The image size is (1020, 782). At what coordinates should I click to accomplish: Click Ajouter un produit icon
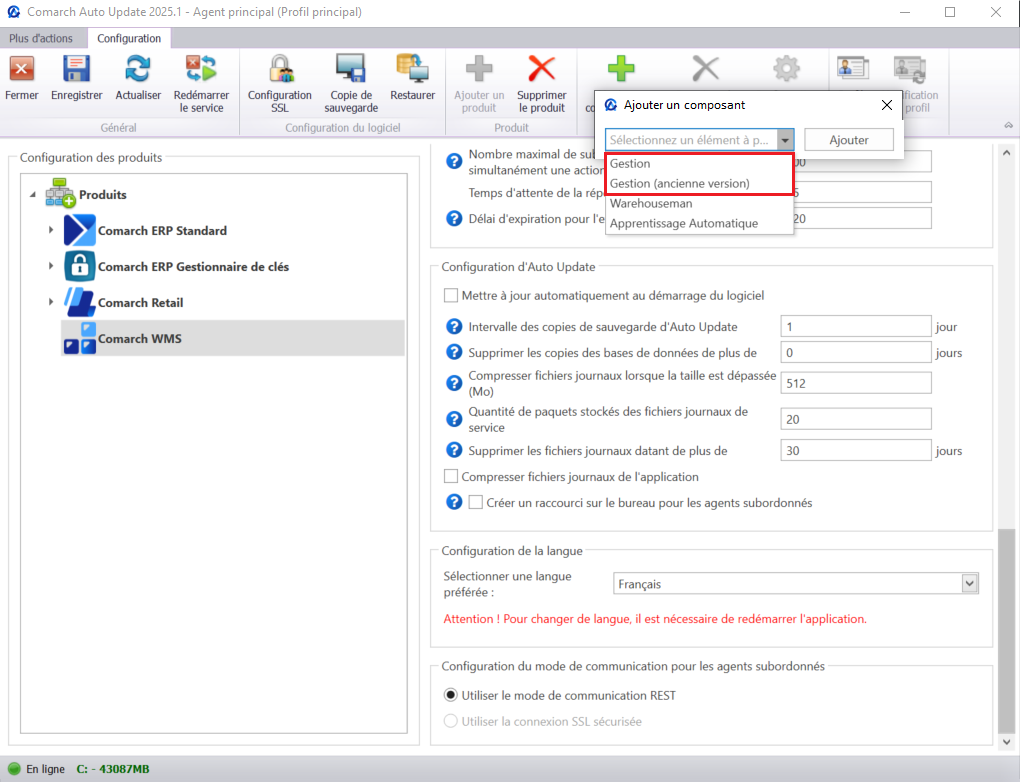[479, 69]
